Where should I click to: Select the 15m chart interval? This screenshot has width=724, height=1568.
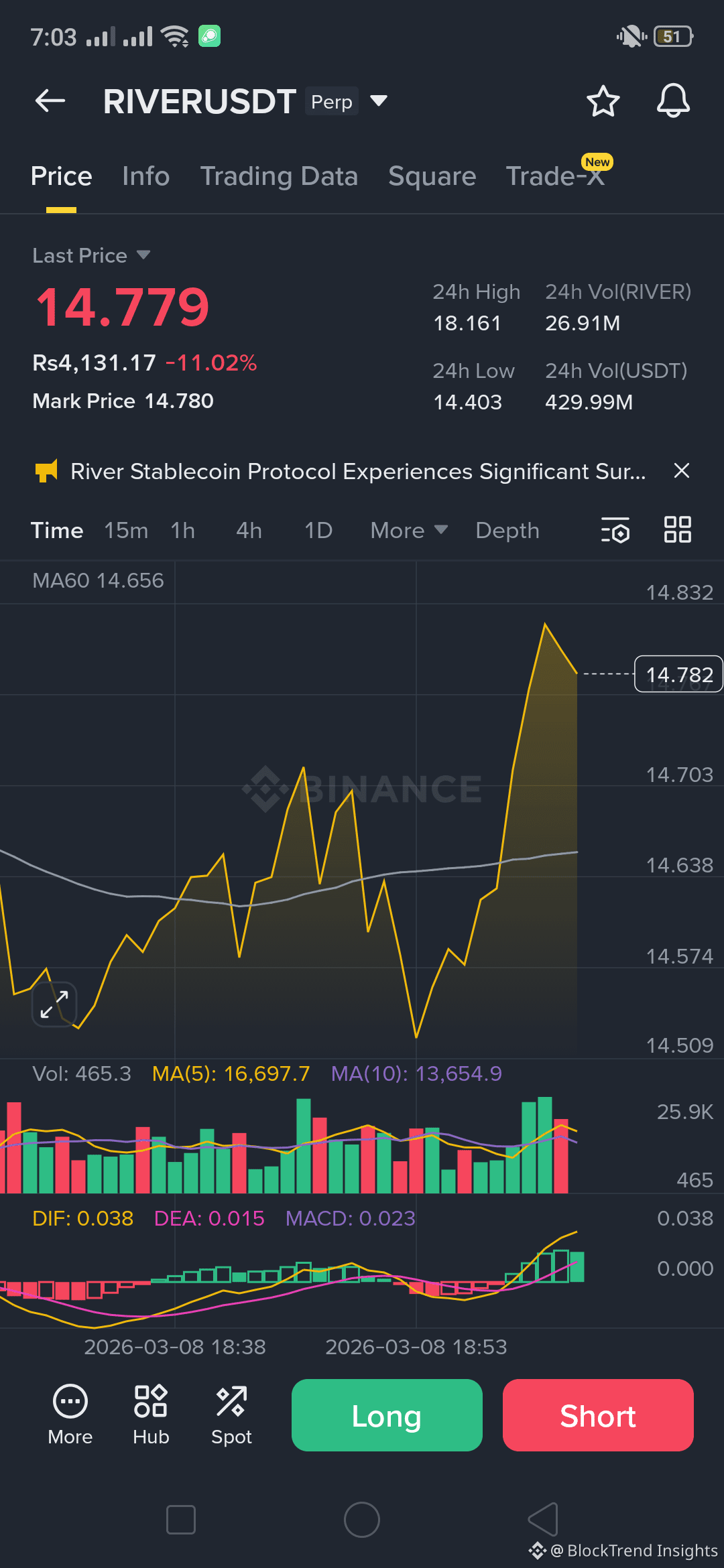pyautogui.click(x=126, y=531)
